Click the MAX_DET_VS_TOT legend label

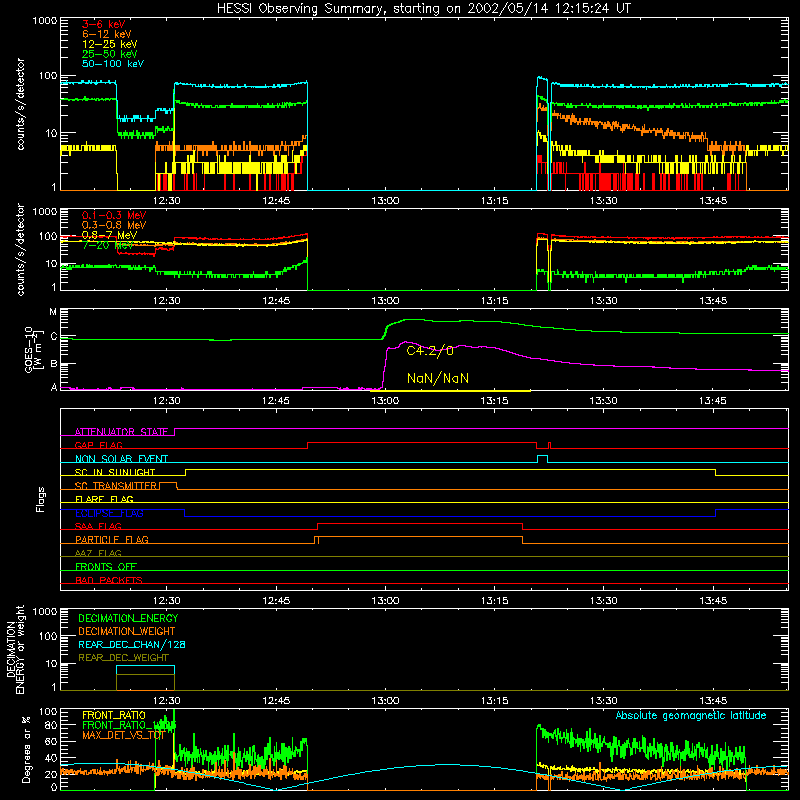click(x=123, y=735)
